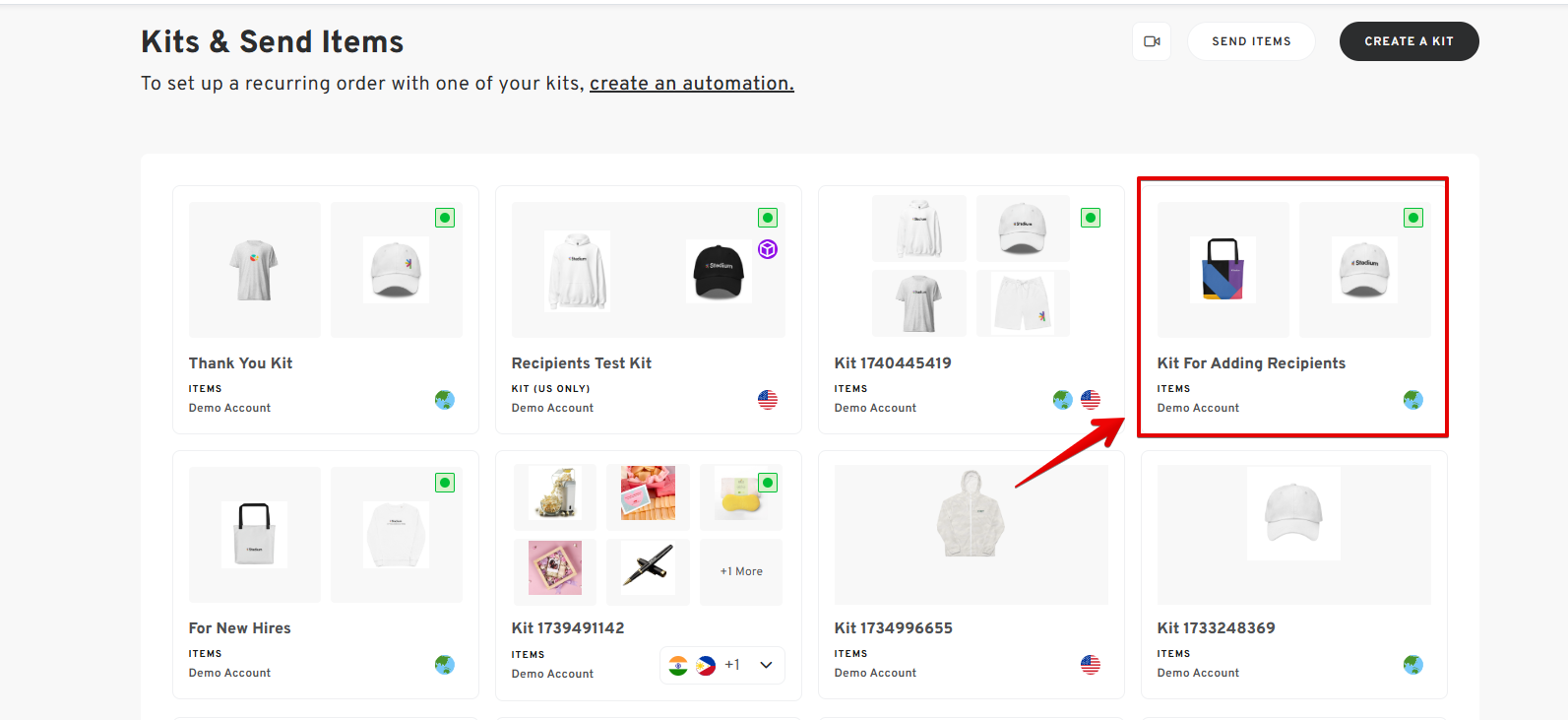The image size is (1568, 720).
Task: Expand the country flags dropdown on Kit 1739491142
Action: click(x=766, y=665)
